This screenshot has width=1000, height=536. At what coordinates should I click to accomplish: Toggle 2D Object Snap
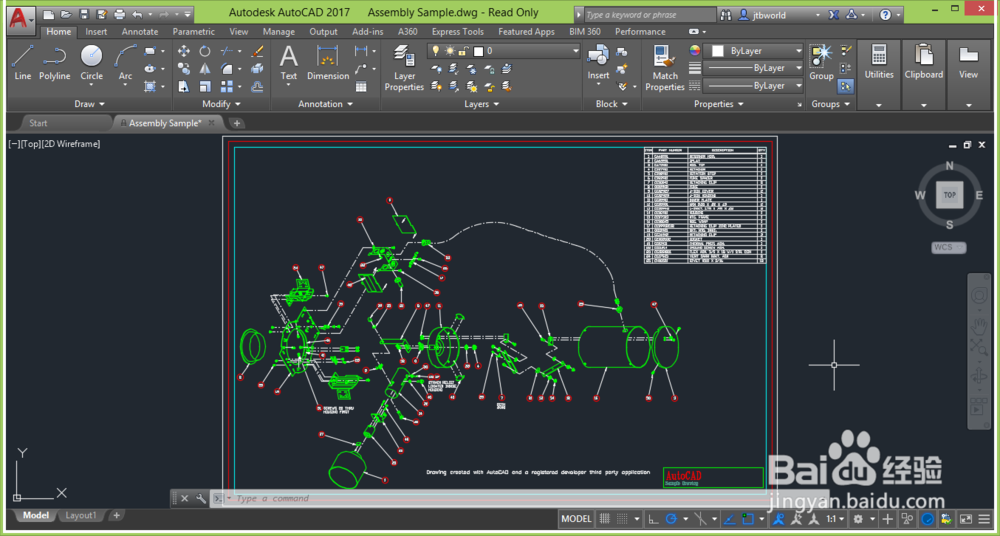(749, 519)
